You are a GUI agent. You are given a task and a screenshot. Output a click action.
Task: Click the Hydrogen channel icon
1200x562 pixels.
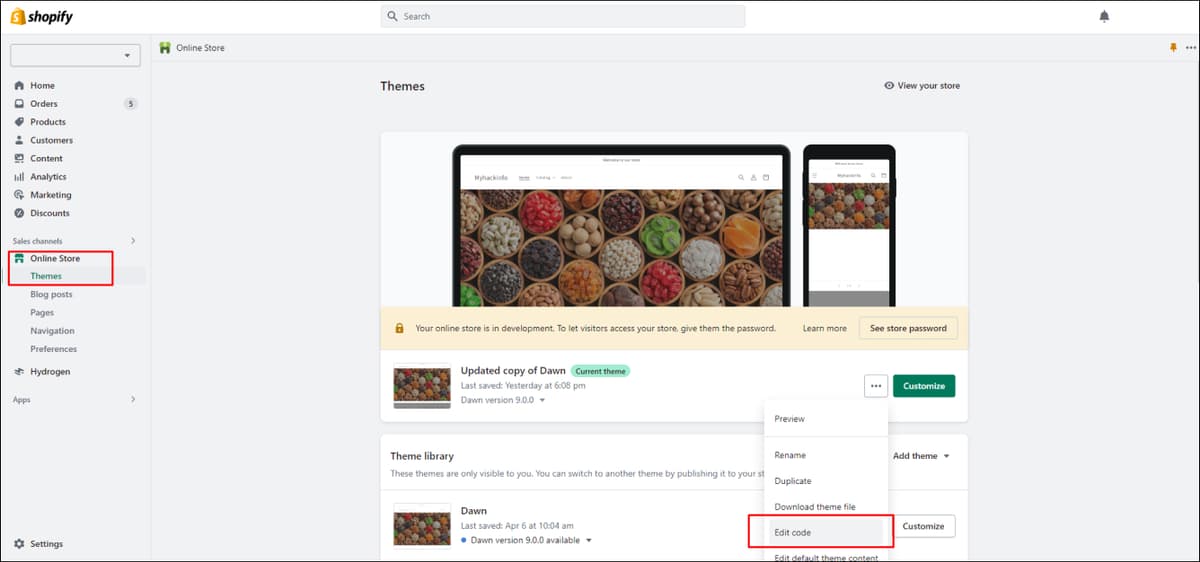pos(19,372)
